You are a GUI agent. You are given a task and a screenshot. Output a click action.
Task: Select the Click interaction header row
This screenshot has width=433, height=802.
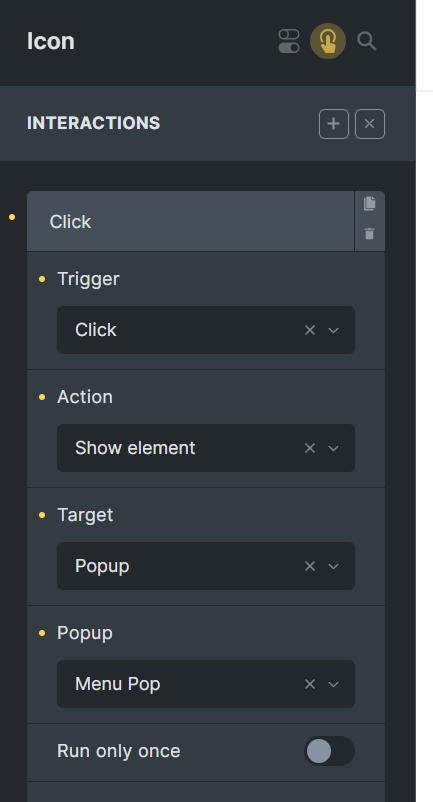190,221
